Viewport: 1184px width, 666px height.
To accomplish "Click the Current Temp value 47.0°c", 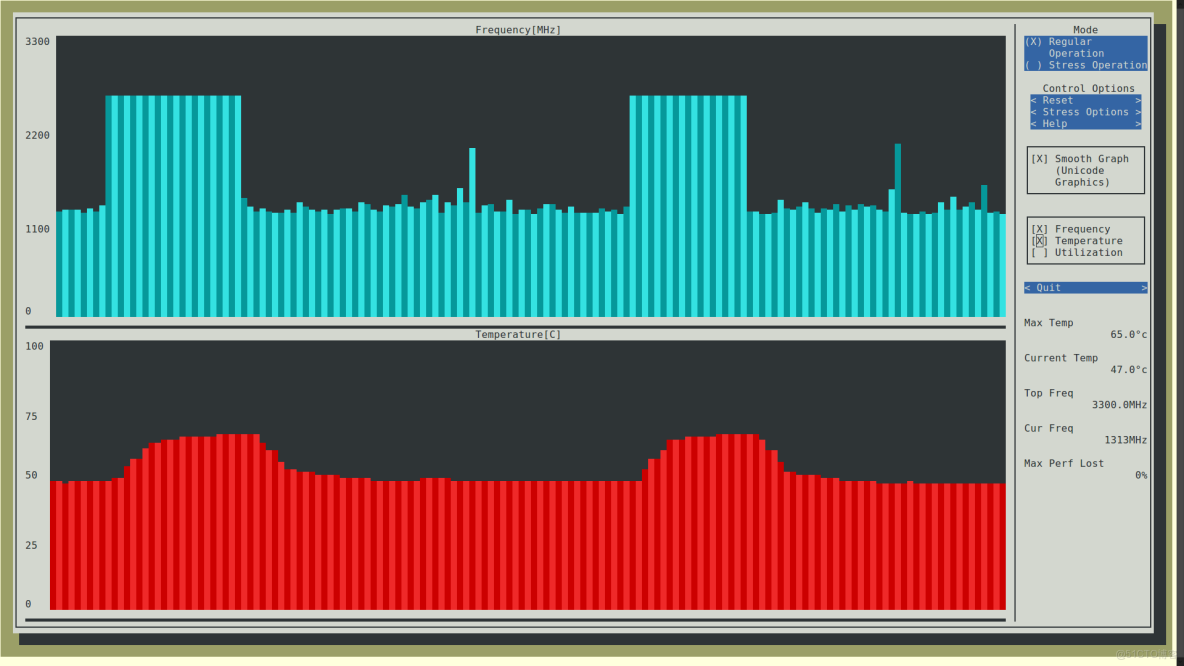I will click(x=1128, y=370).
